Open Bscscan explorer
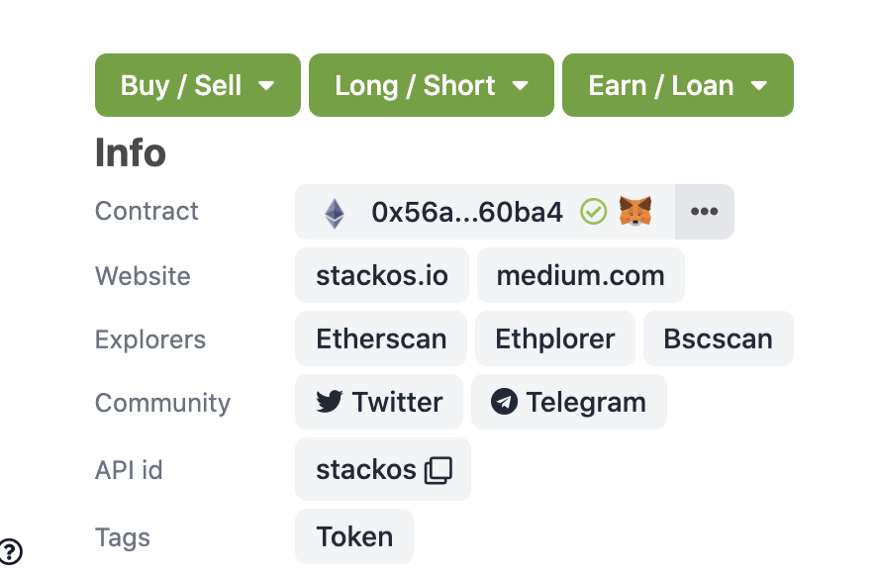The width and height of the screenshot is (875, 574). coord(718,339)
